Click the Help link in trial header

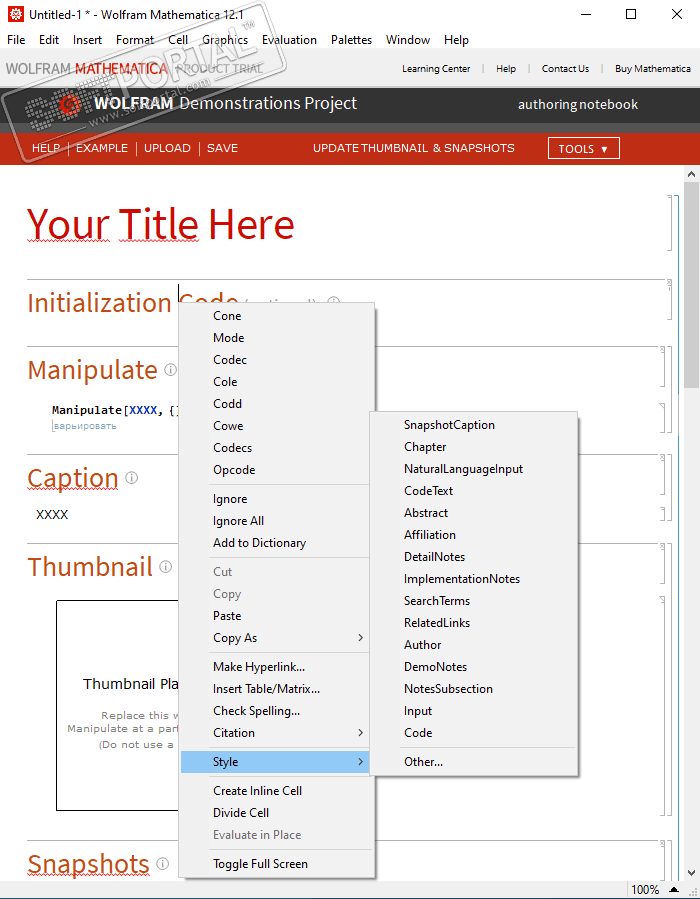pyautogui.click(x=506, y=69)
